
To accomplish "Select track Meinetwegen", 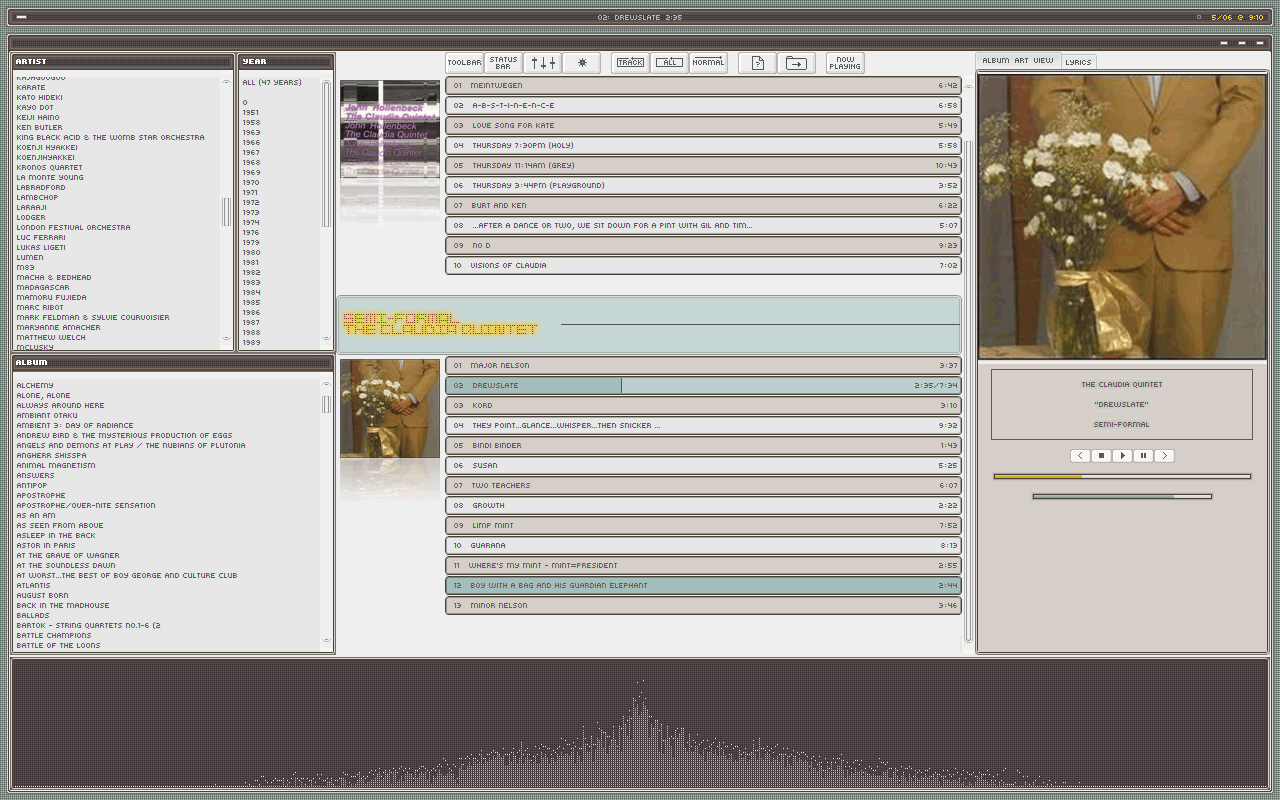I will coord(703,85).
